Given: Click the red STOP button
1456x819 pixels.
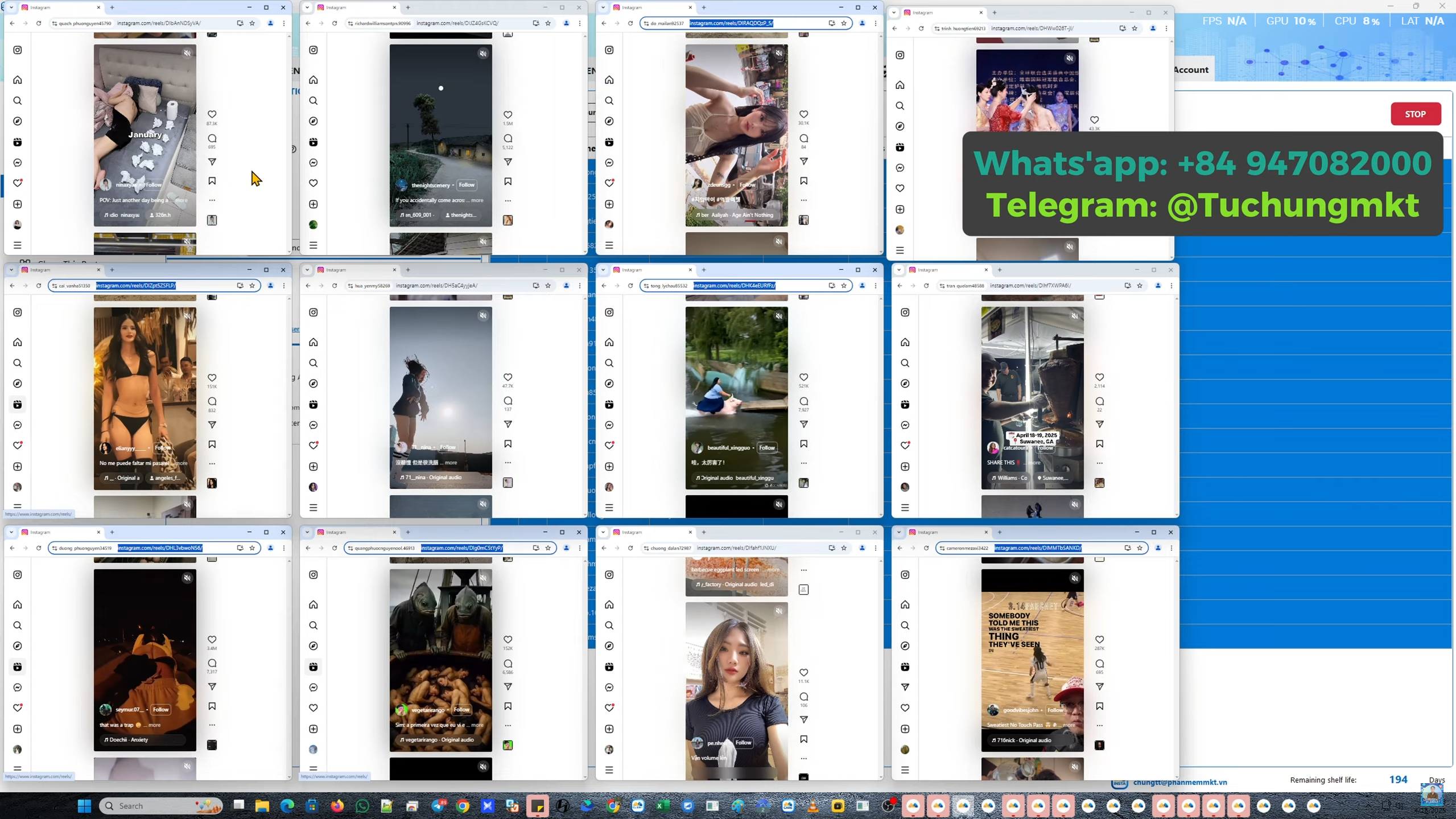Looking at the screenshot, I should (x=1416, y=114).
